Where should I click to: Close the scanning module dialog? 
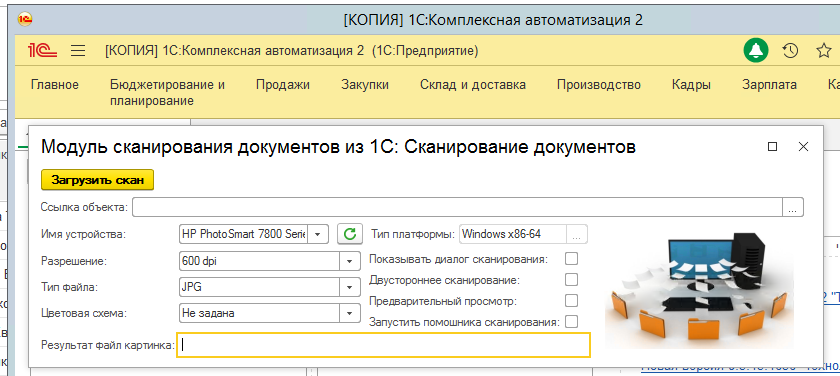point(803,147)
